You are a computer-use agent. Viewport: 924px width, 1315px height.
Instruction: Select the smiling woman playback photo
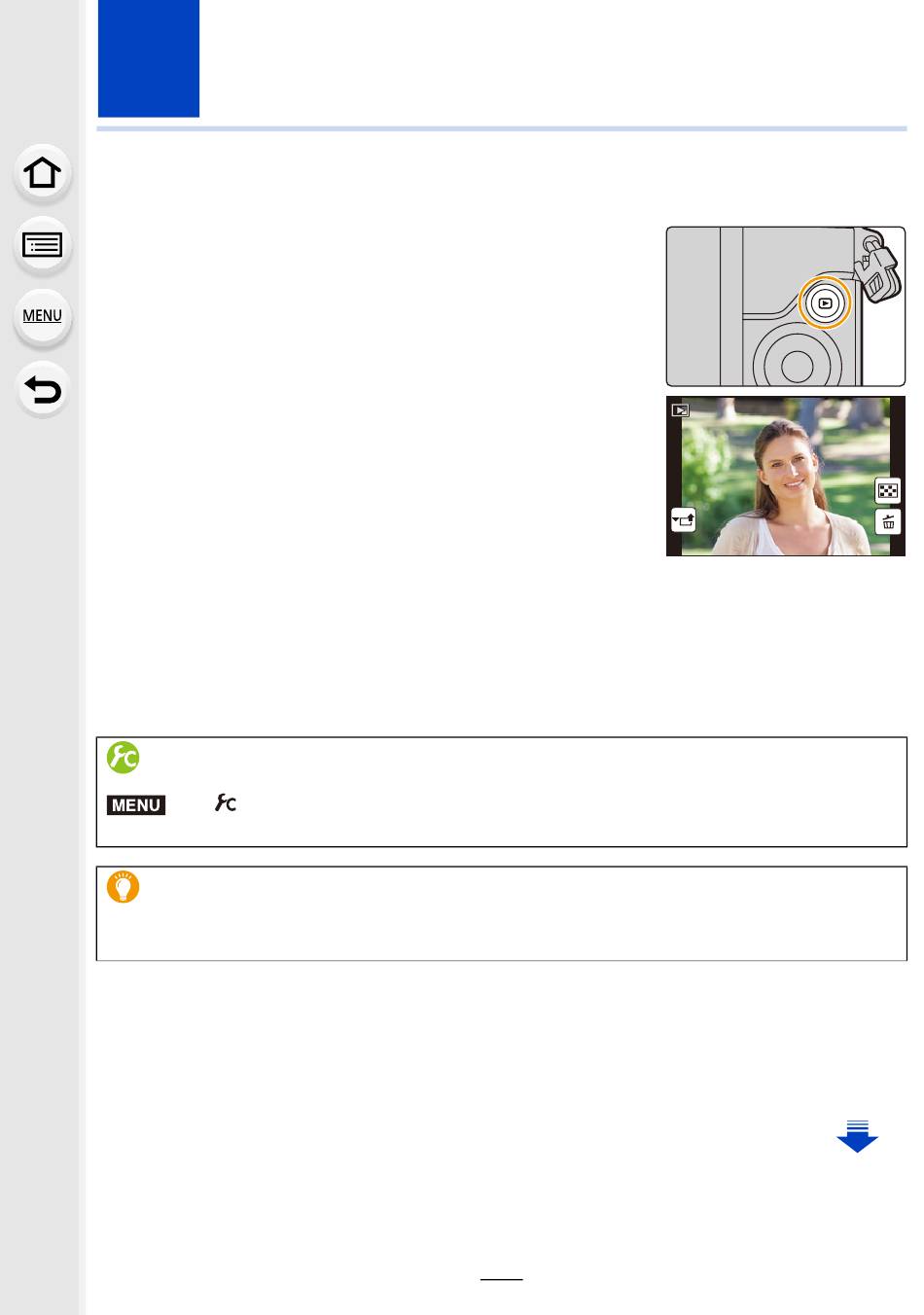[x=786, y=476]
